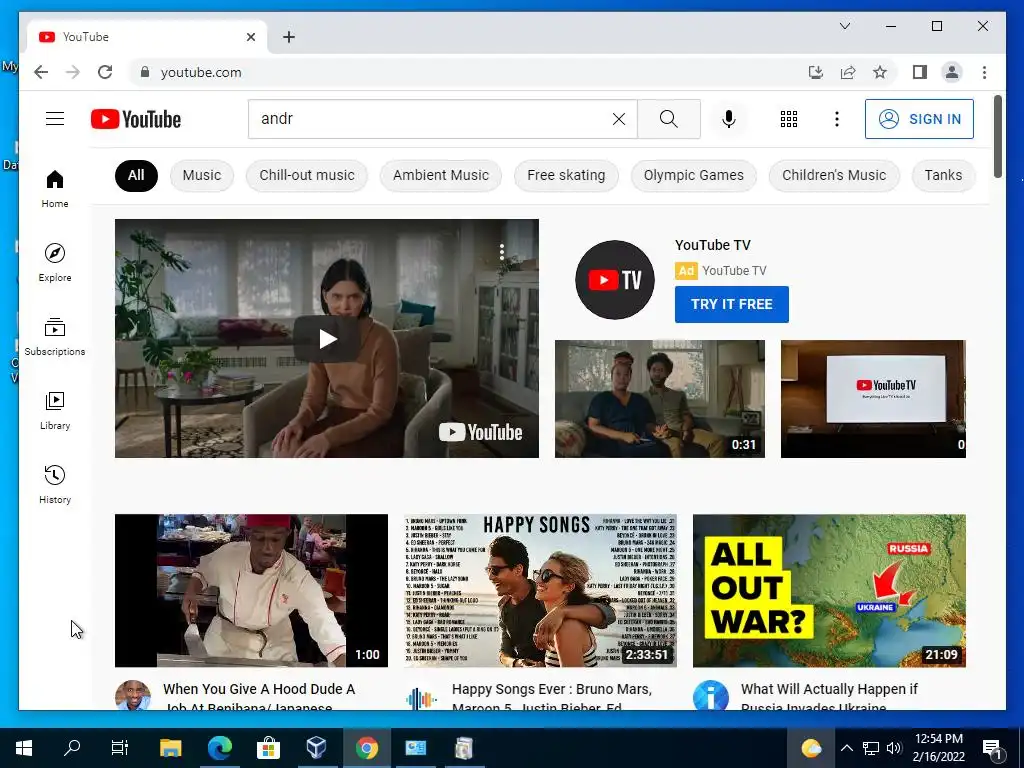Click the page vertical scrollbar
This screenshot has width=1024, height=768.
tap(997, 136)
